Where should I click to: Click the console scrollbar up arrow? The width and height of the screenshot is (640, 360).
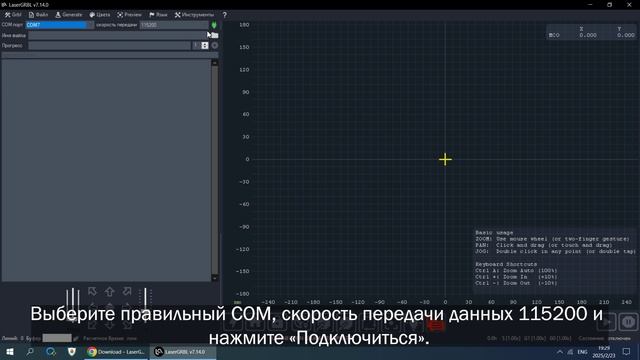(215, 63)
